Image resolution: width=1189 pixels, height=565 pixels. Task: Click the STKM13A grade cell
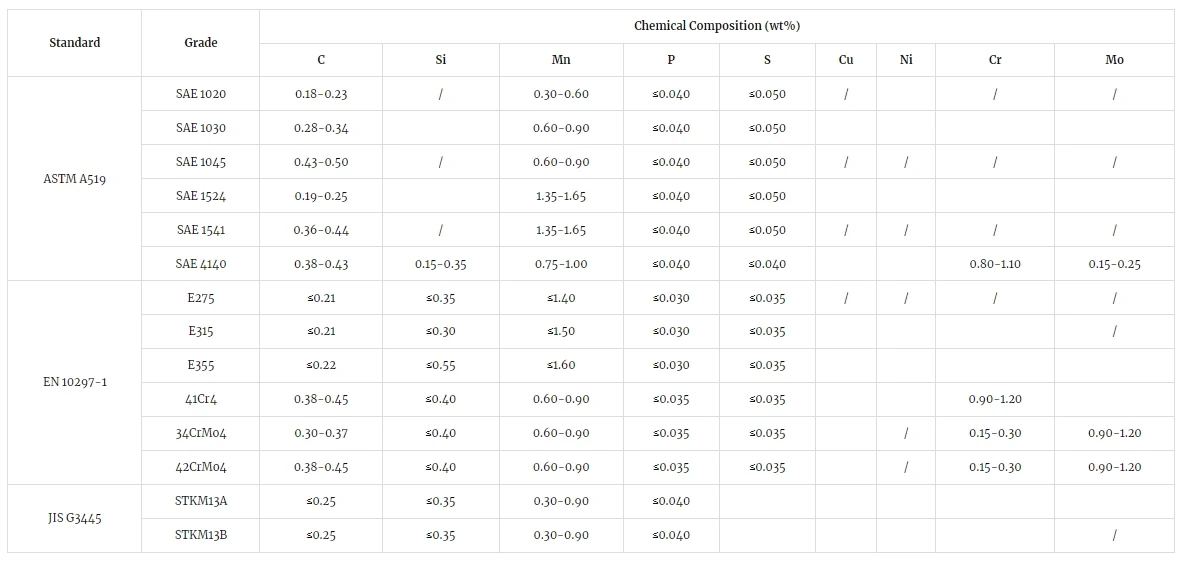[200, 501]
